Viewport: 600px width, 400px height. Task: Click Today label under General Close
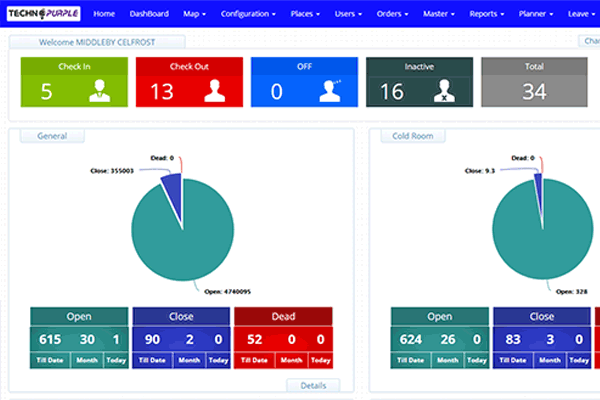click(218, 360)
